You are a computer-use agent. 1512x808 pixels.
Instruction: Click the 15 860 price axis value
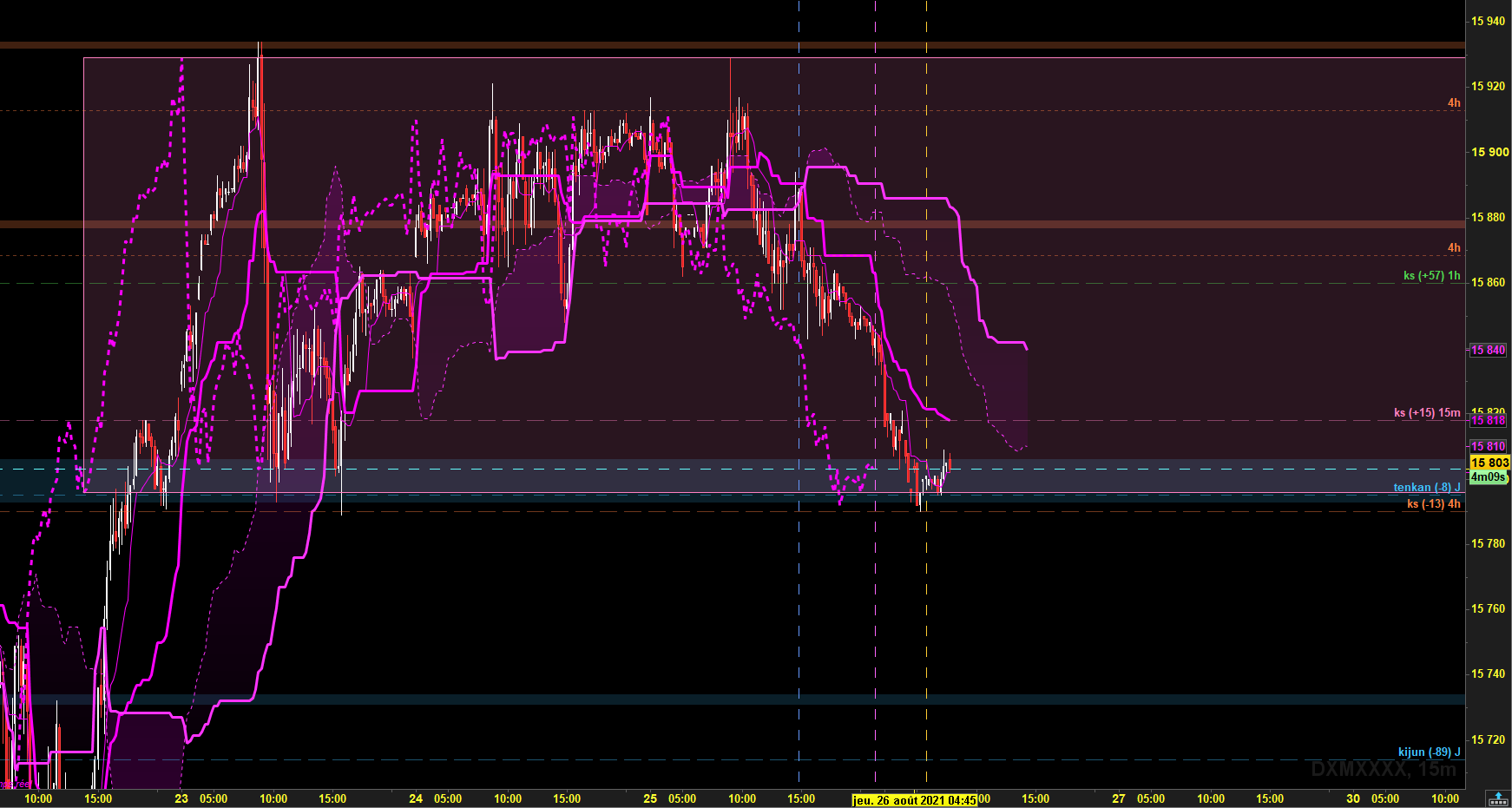pyautogui.click(x=1488, y=282)
